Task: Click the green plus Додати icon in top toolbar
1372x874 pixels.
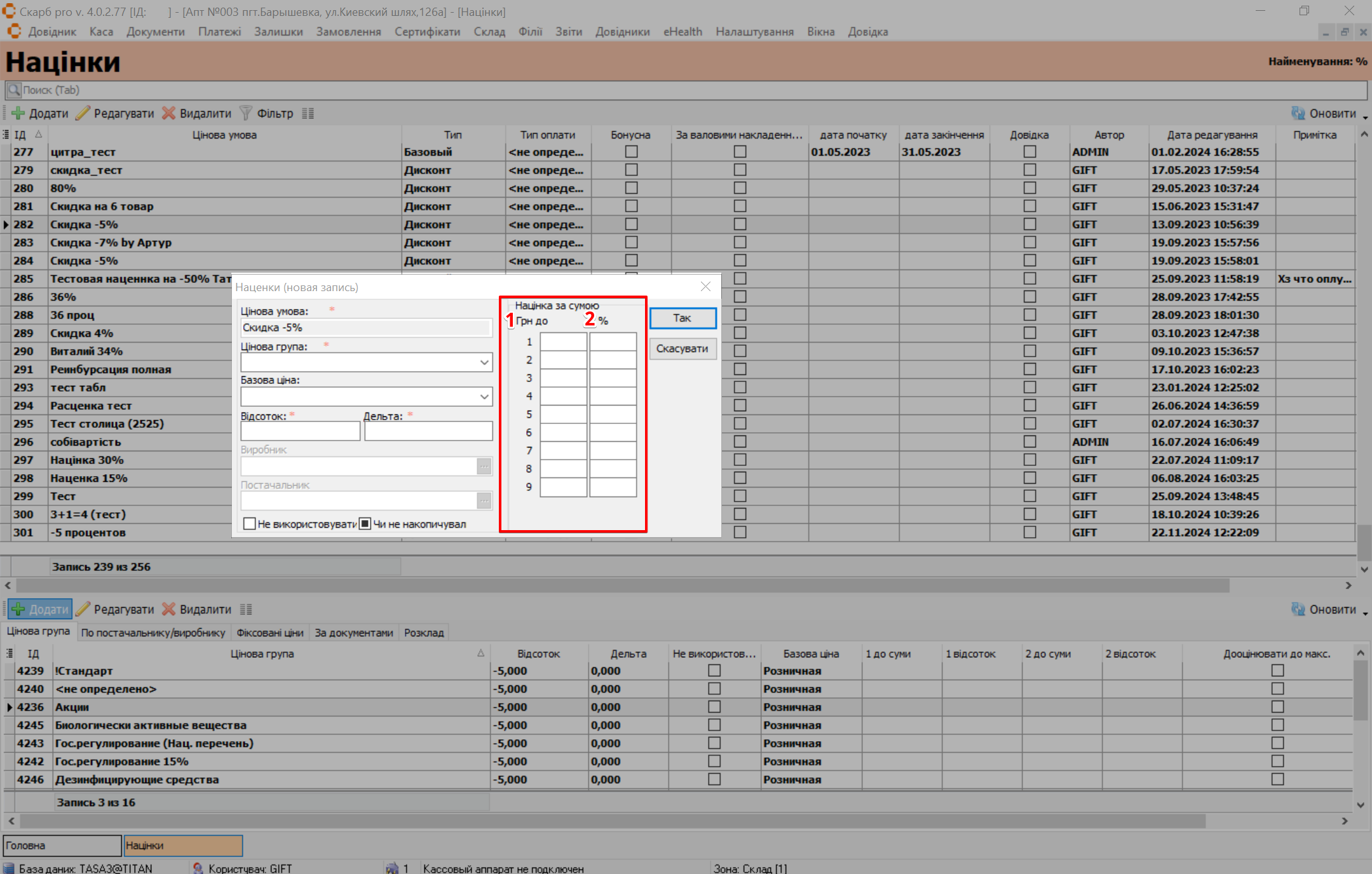Action: [x=18, y=113]
